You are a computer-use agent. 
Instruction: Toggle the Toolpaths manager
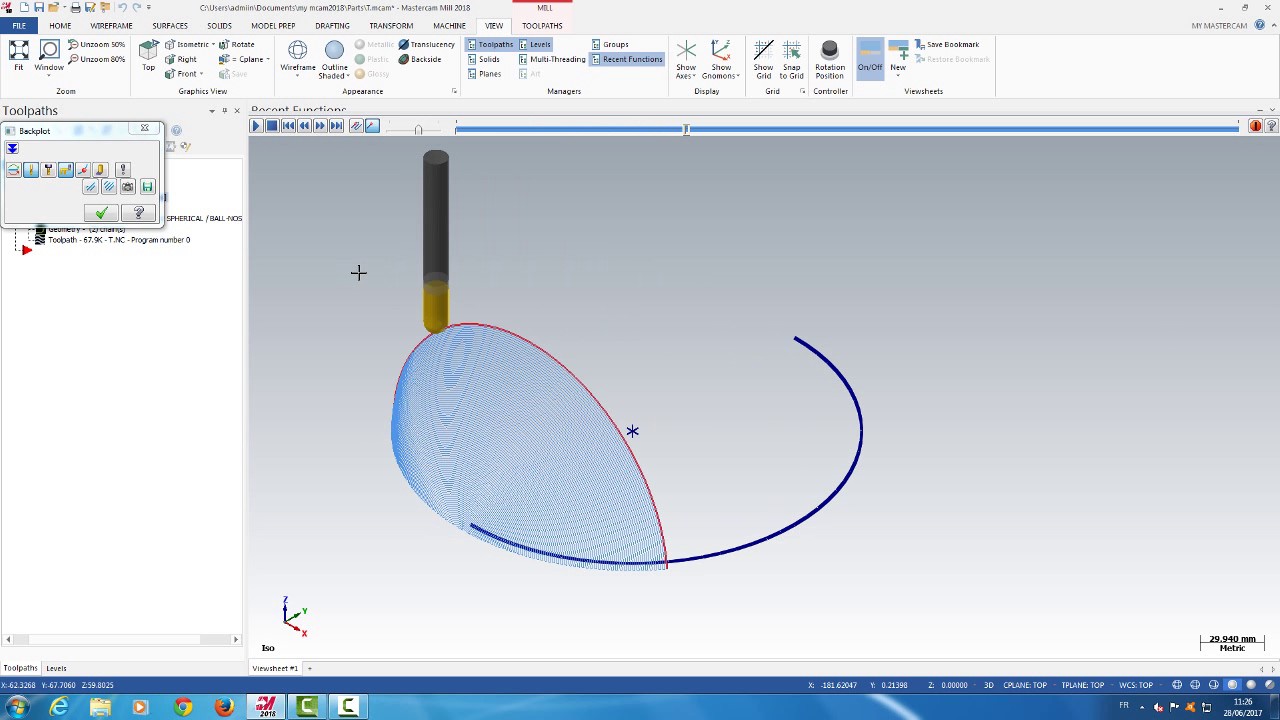coord(489,45)
